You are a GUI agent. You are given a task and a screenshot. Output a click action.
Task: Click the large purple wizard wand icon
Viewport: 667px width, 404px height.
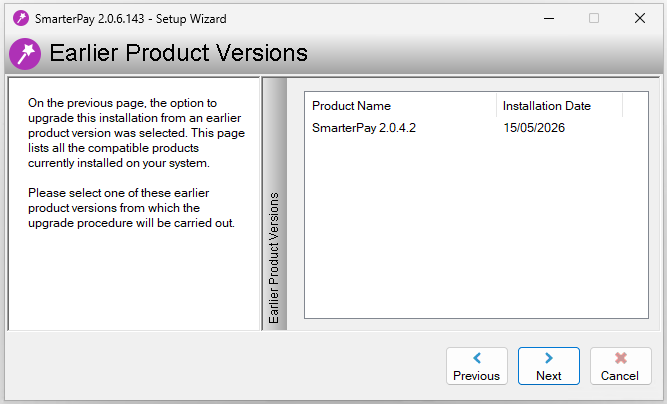click(25, 54)
